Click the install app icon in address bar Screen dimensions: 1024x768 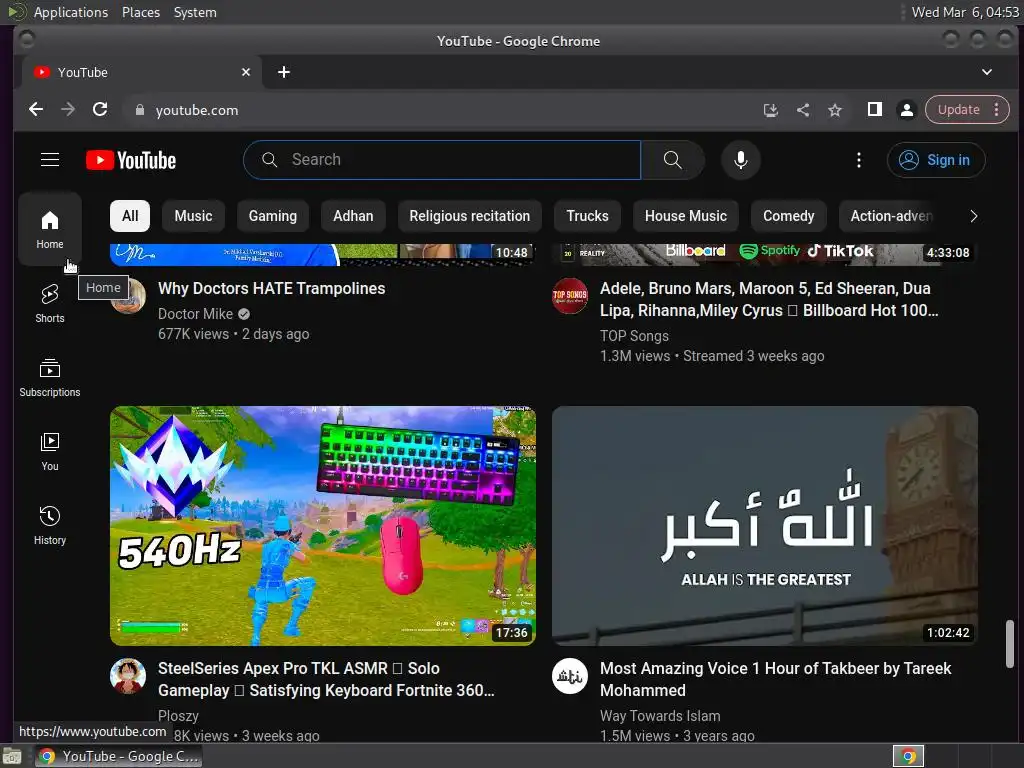(771, 110)
